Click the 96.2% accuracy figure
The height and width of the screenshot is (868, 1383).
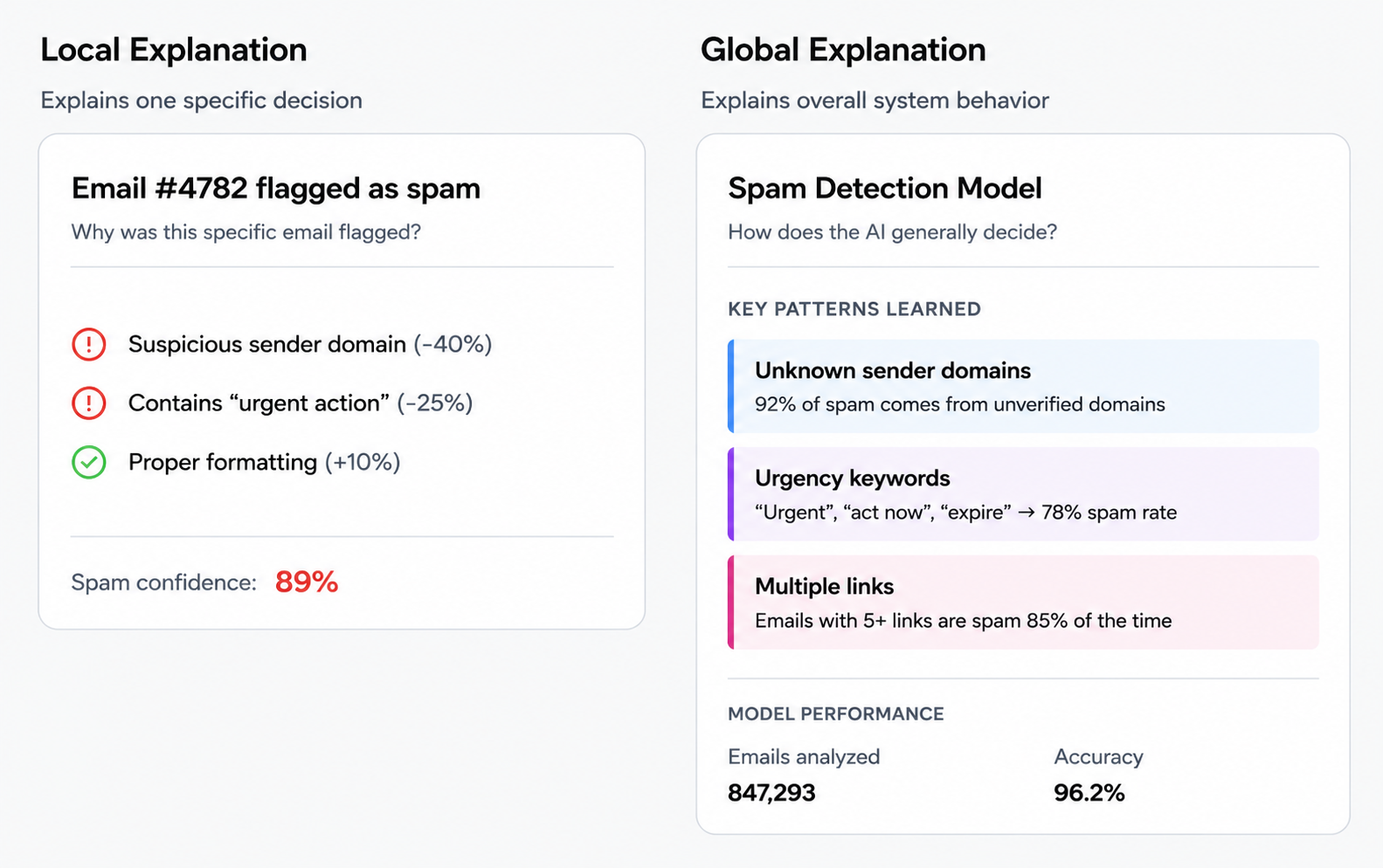(x=1089, y=793)
